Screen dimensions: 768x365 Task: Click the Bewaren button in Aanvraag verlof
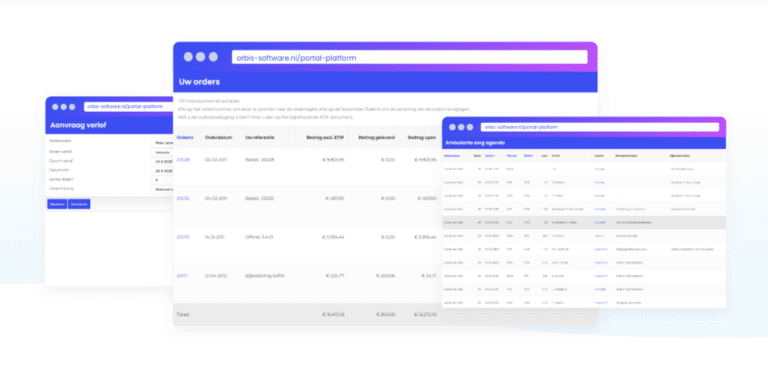(56, 204)
